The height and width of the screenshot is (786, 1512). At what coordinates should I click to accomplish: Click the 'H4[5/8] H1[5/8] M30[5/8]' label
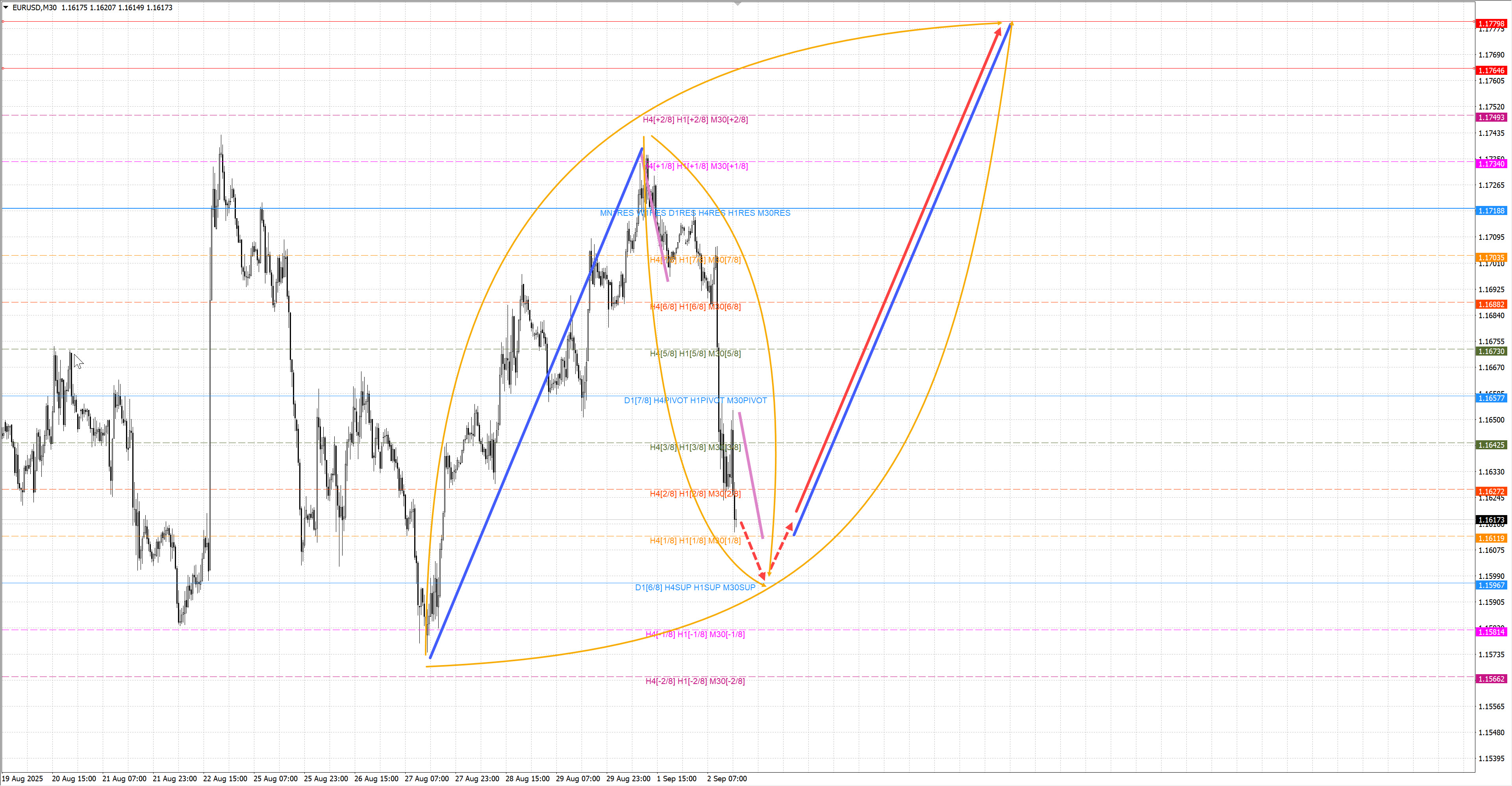tap(695, 354)
